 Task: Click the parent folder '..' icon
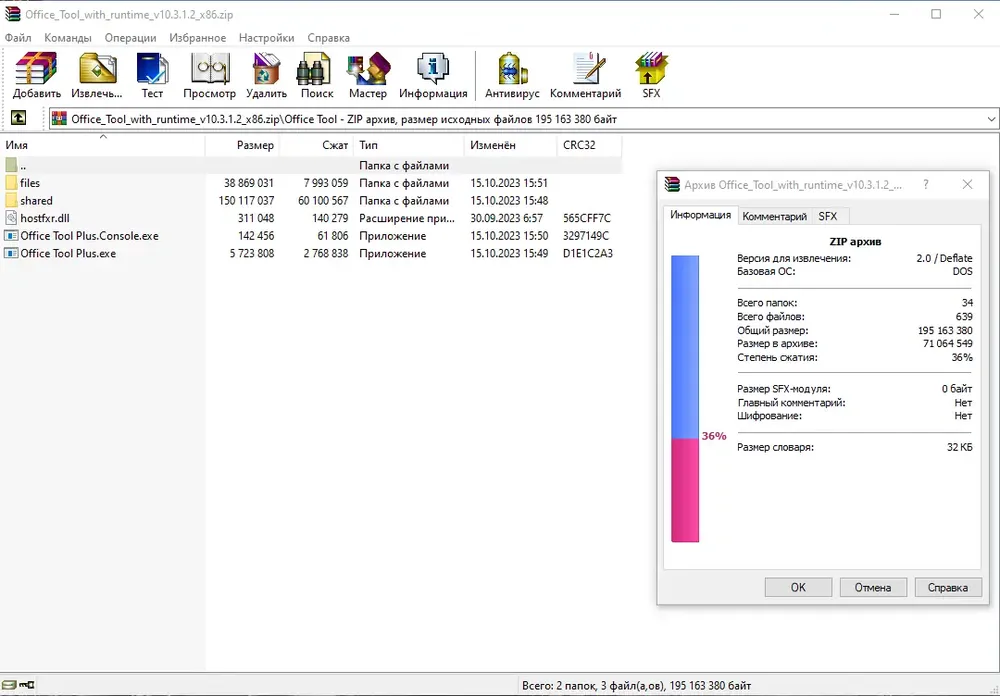[x=11, y=165]
